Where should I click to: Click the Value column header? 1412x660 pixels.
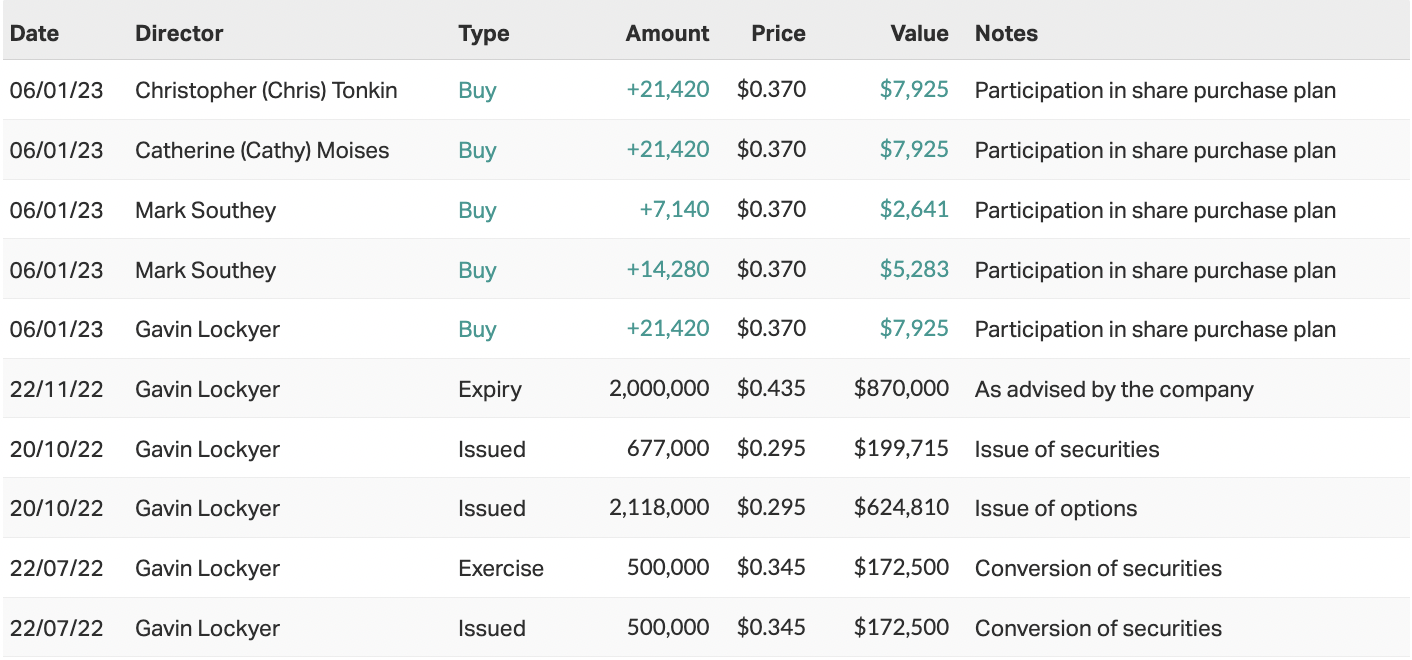pos(919,33)
